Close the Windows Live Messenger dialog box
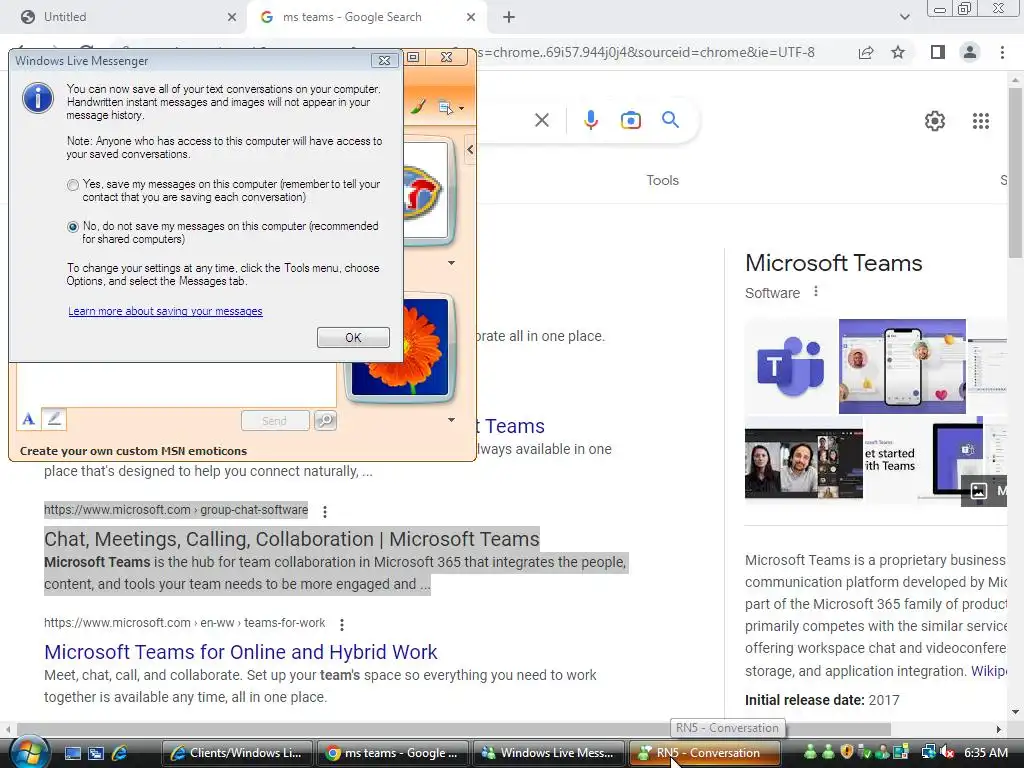Screen dimensions: 1024x768 tap(384, 61)
